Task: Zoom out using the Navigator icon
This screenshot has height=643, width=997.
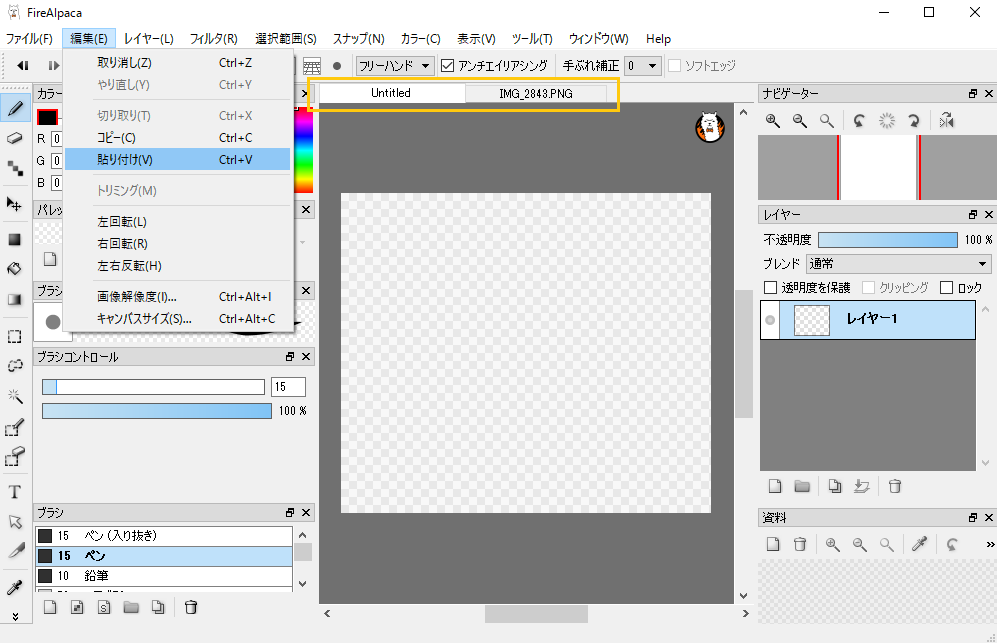Action: pyautogui.click(x=799, y=121)
